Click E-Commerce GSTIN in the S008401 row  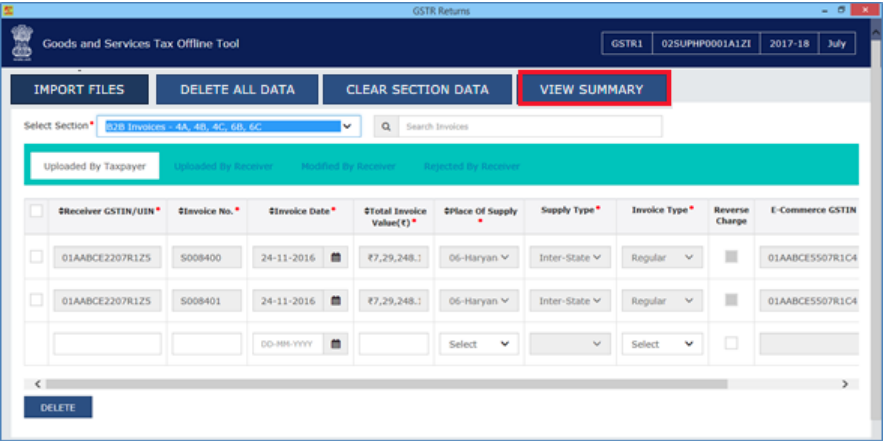(809, 301)
